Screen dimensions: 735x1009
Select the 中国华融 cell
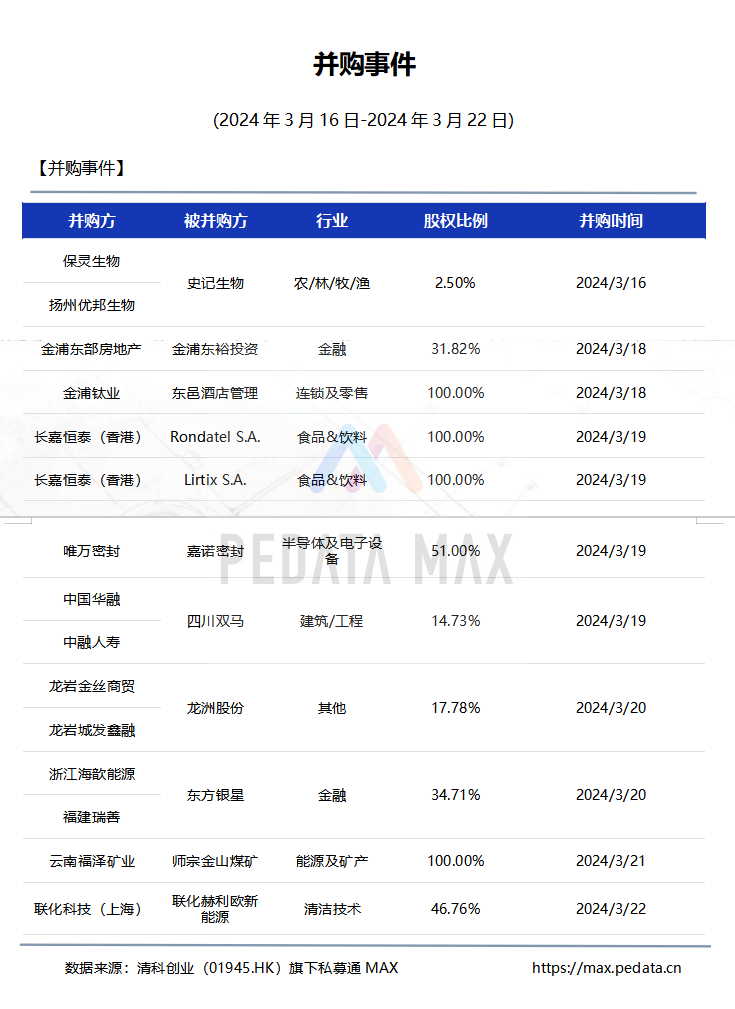[91, 599]
